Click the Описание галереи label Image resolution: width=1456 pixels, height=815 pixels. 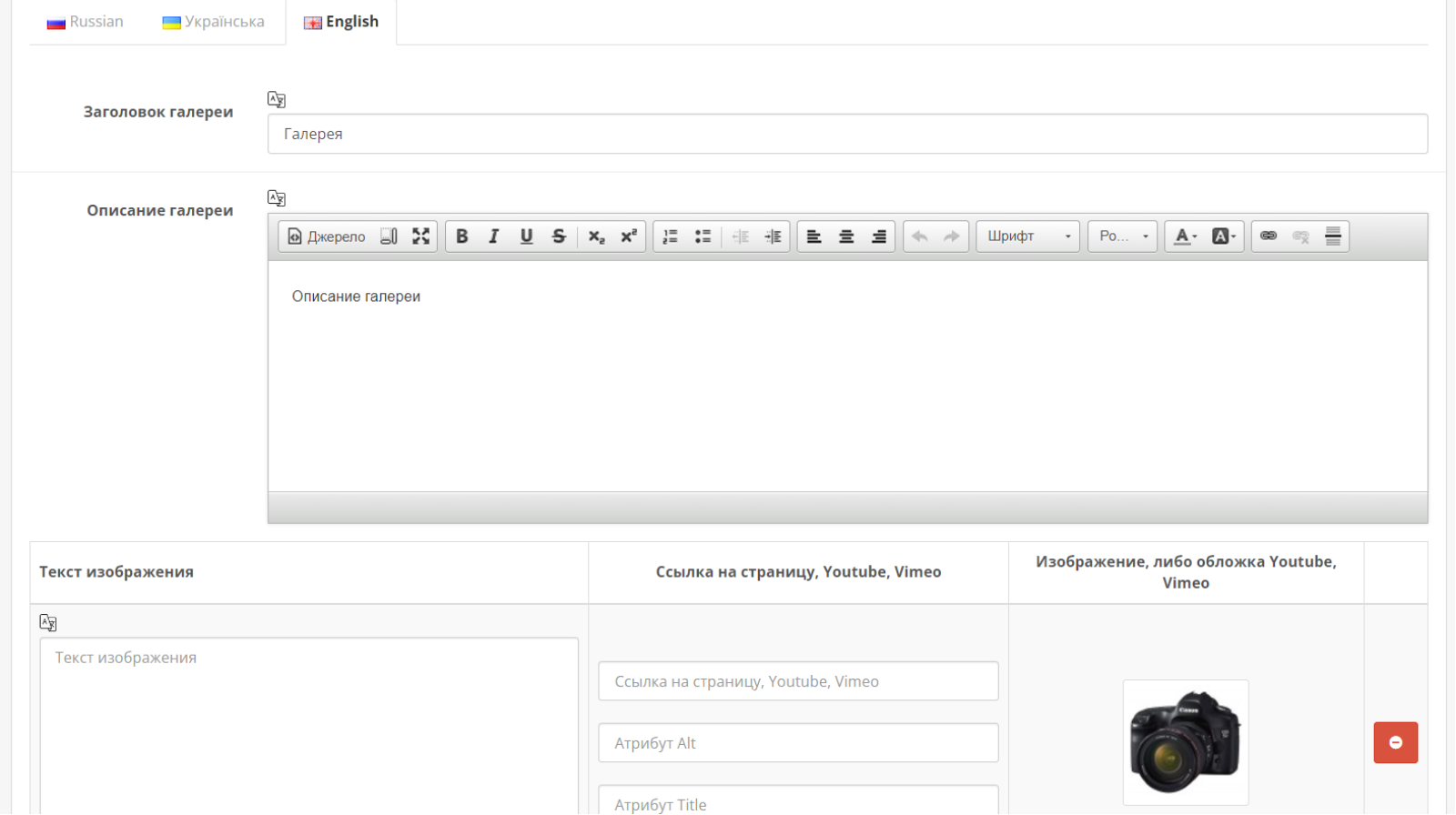tap(160, 210)
